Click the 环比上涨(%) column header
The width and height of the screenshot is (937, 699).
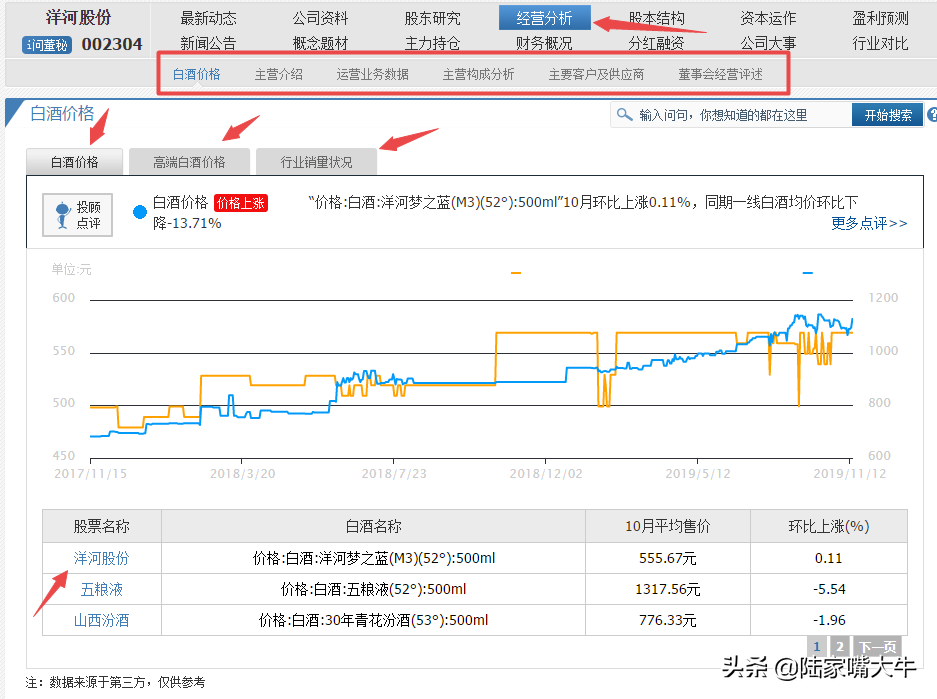pos(829,526)
